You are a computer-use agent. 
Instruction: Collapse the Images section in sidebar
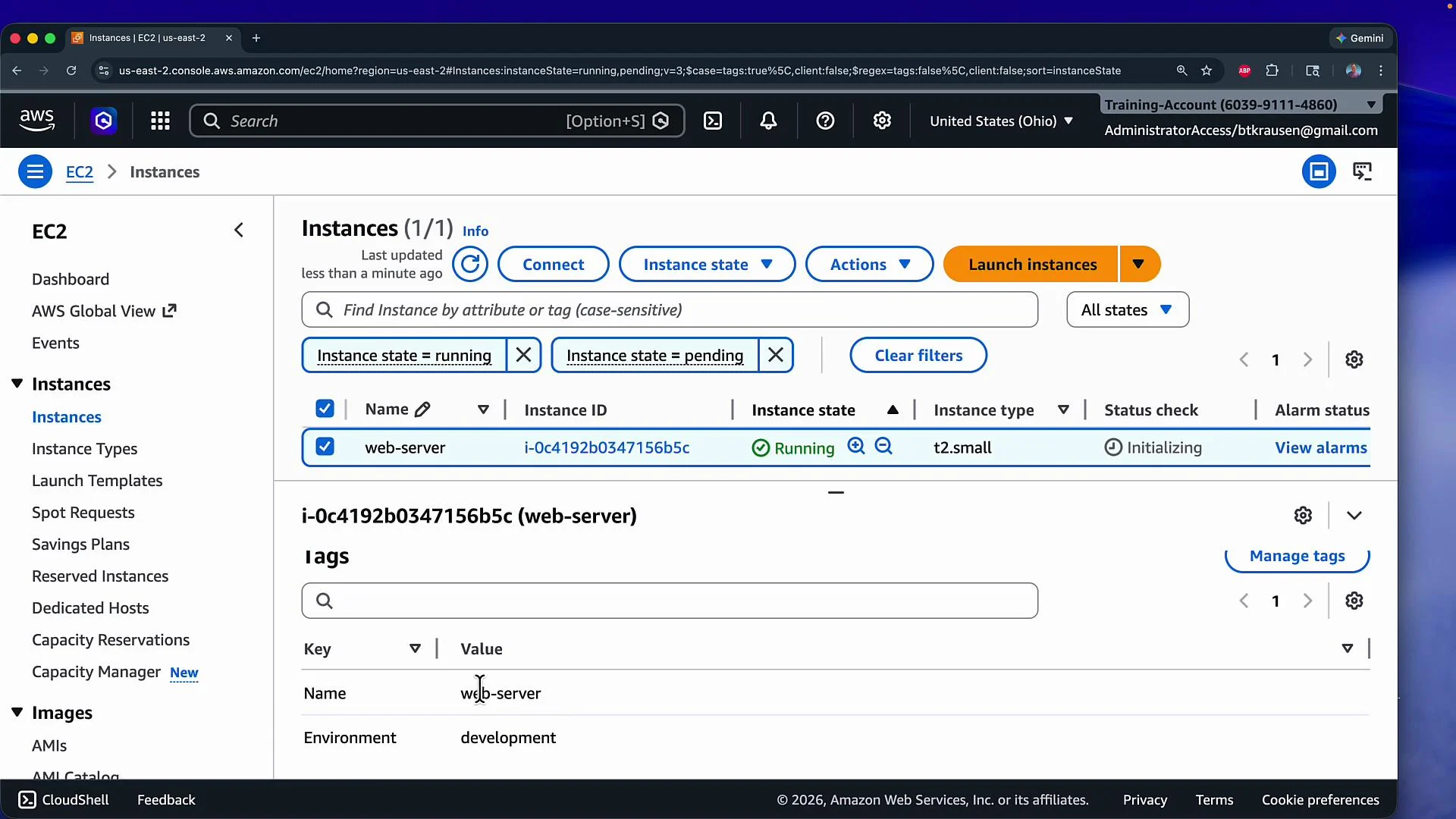[x=17, y=712]
